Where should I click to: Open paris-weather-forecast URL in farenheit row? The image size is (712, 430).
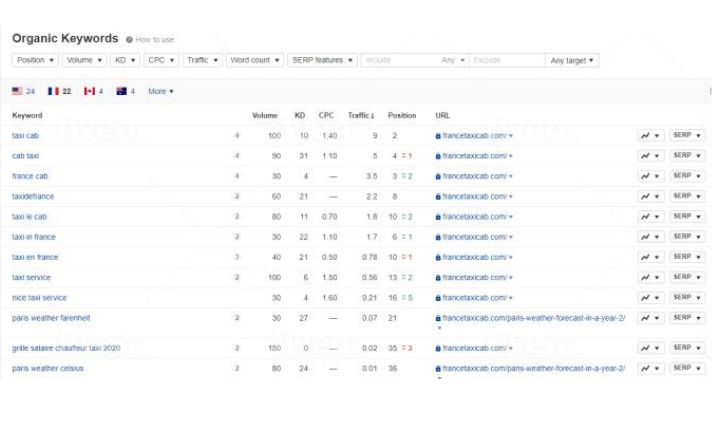point(534,318)
